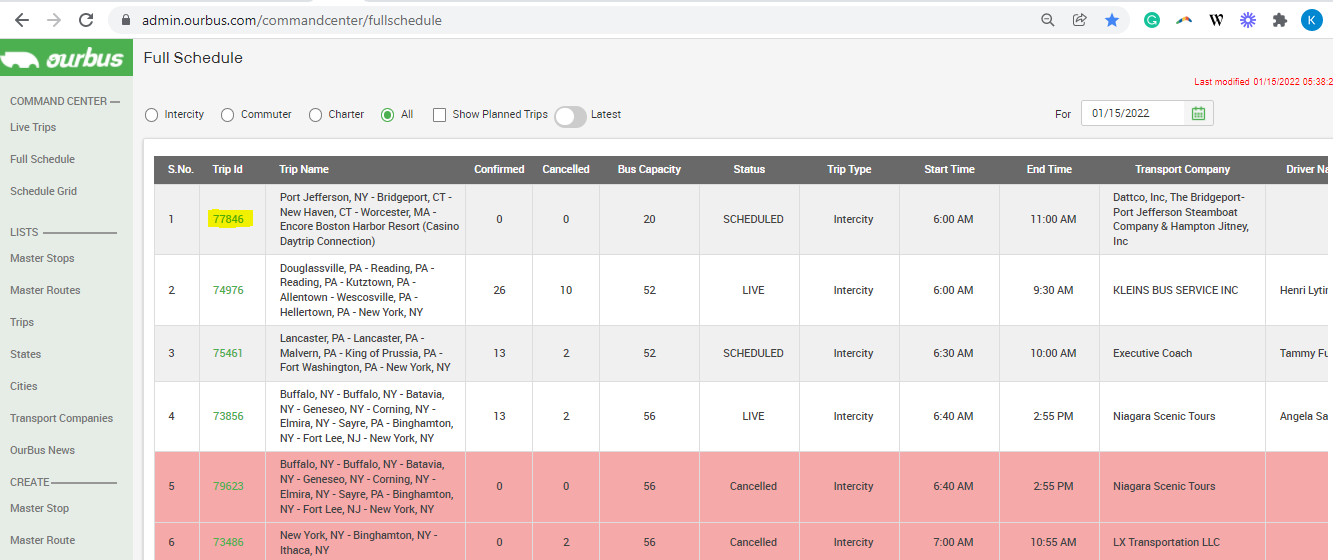
Task: Toggle the Latest switch
Action: click(x=570, y=116)
